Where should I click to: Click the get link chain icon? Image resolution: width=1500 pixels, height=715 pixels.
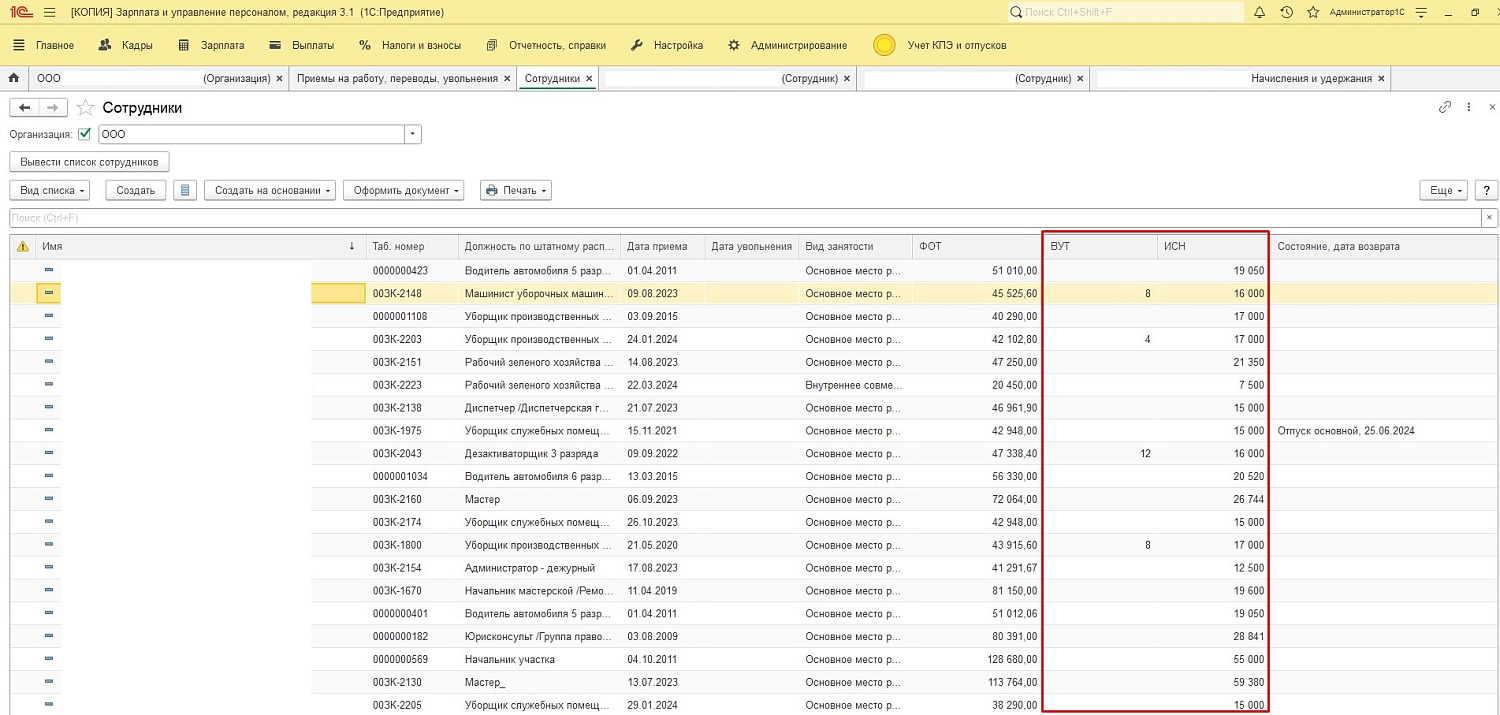point(1444,107)
